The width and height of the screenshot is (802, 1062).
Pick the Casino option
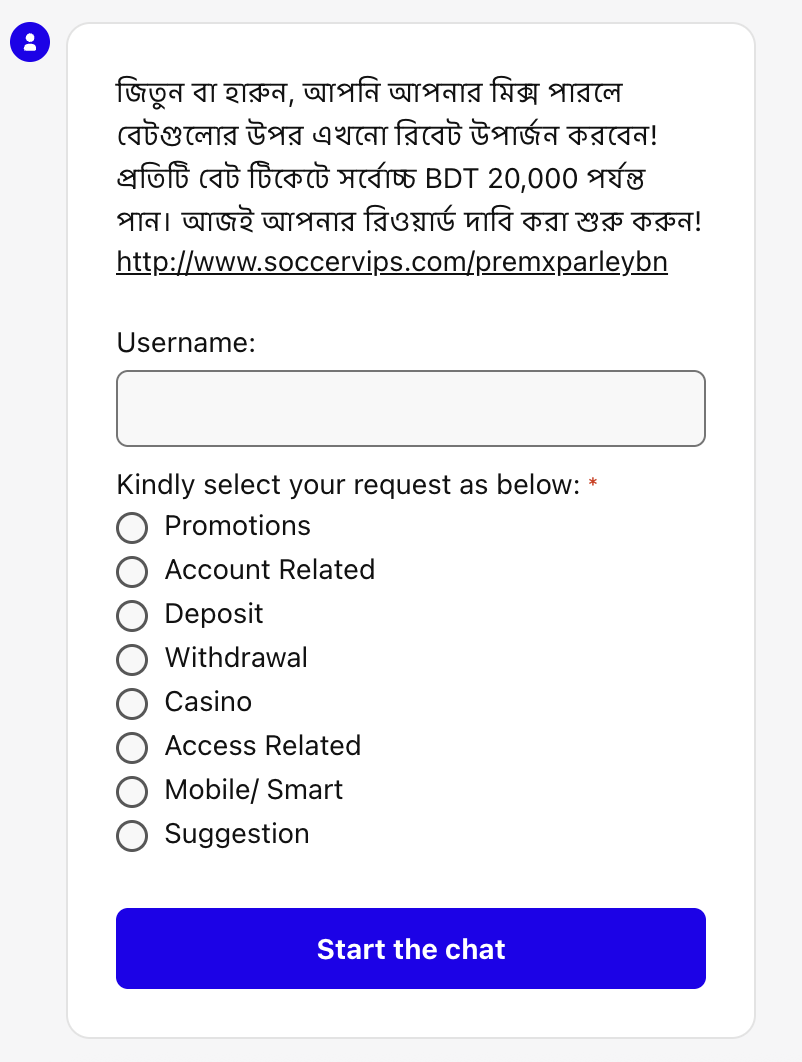coord(132,704)
